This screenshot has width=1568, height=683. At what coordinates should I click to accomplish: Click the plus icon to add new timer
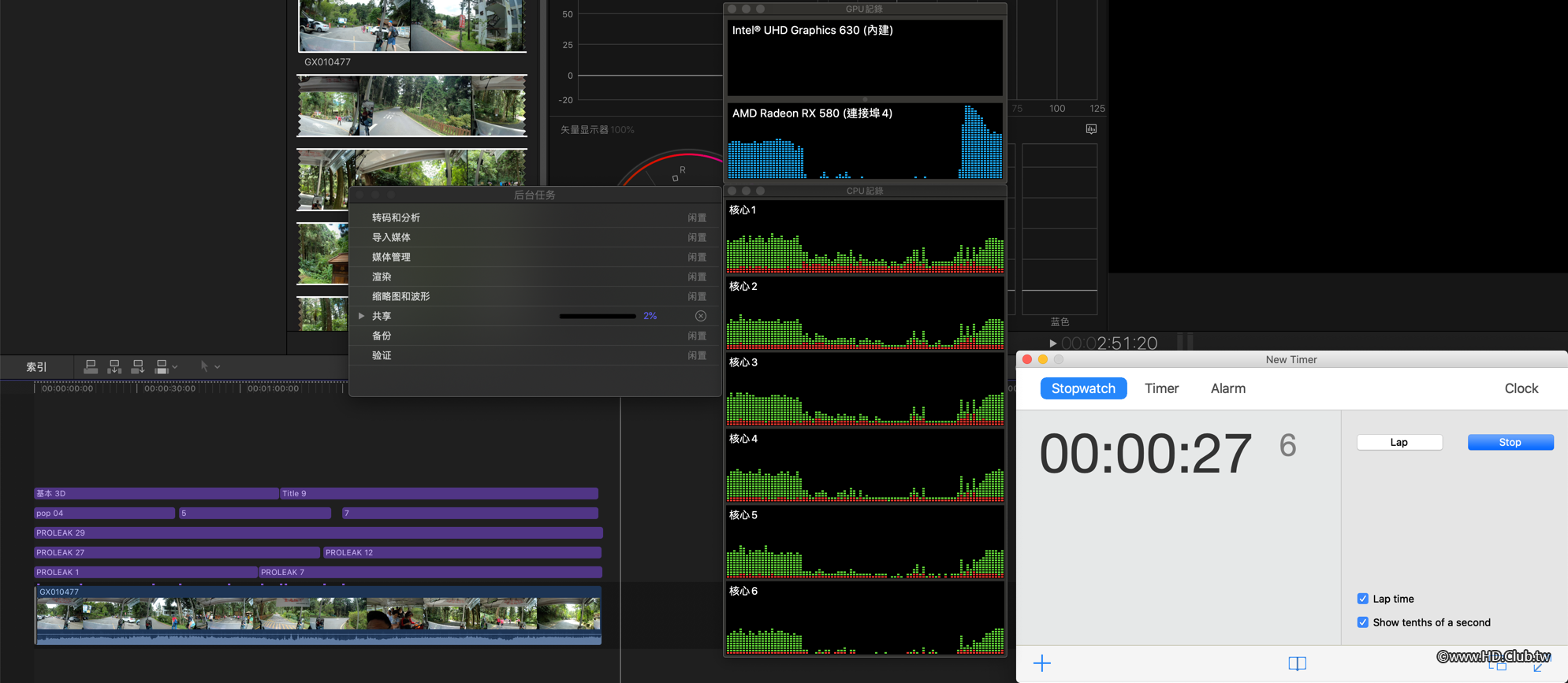[1041, 663]
